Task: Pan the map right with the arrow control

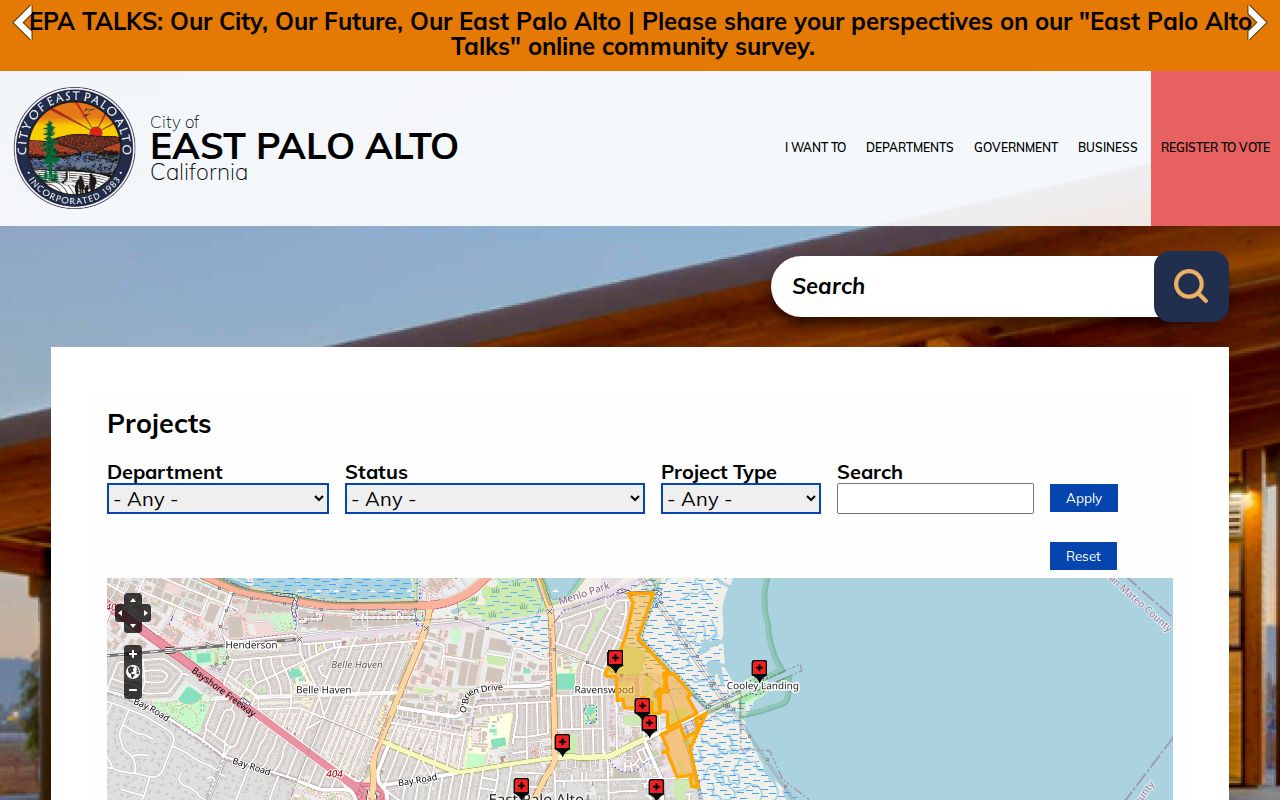Action: click(x=146, y=613)
